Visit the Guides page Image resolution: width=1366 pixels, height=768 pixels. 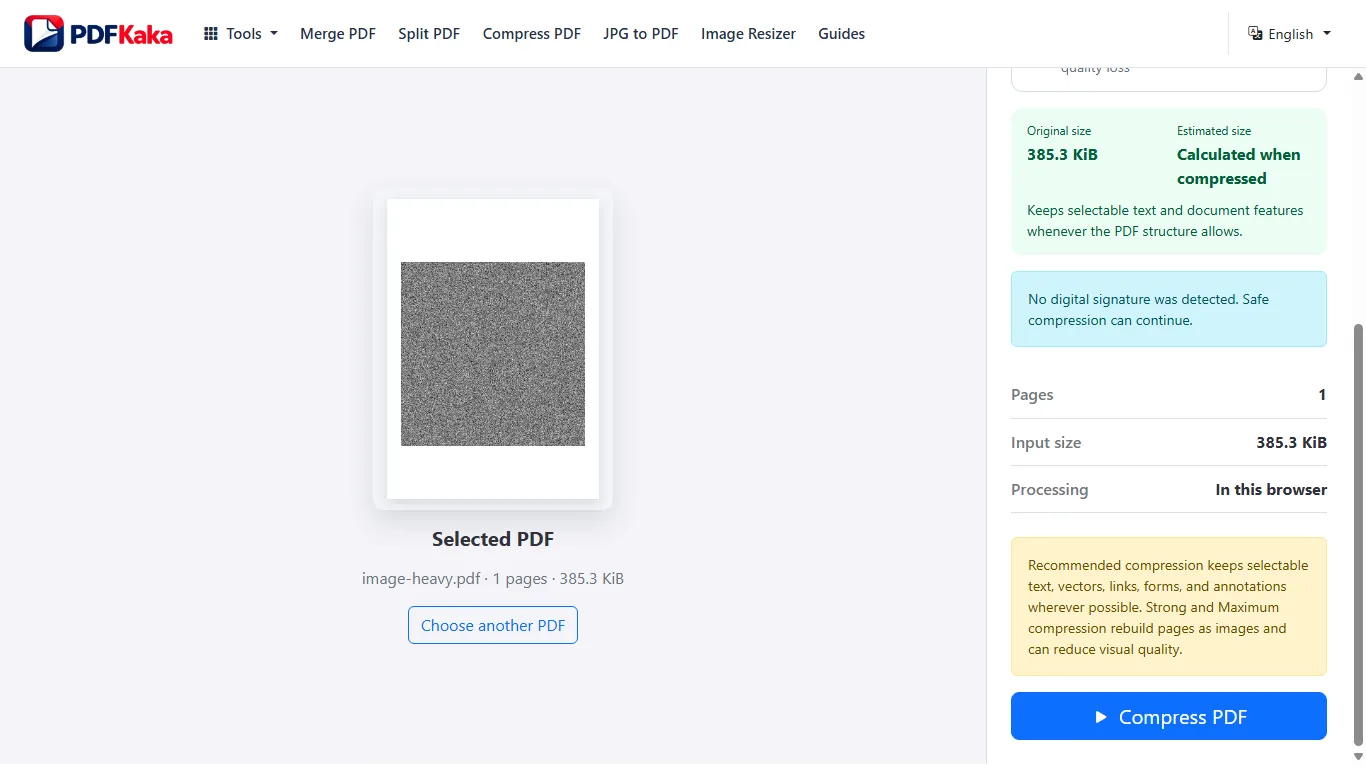point(841,33)
